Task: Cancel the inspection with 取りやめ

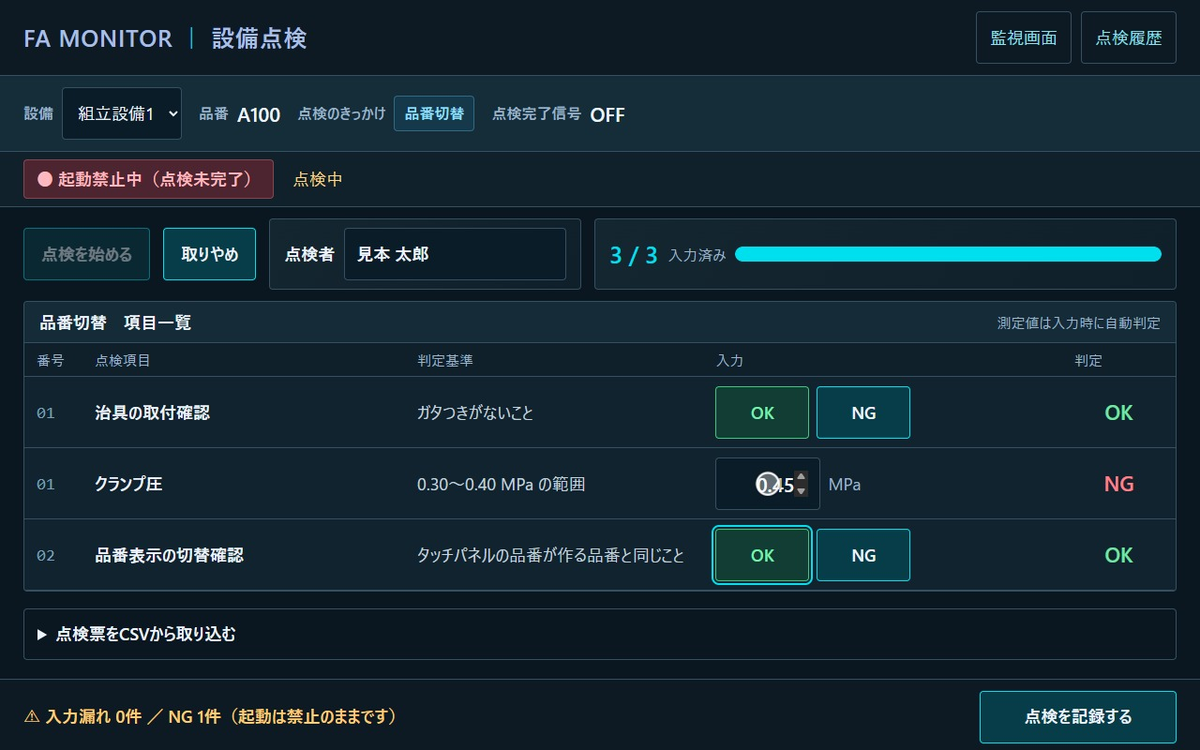Action: click(210, 254)
